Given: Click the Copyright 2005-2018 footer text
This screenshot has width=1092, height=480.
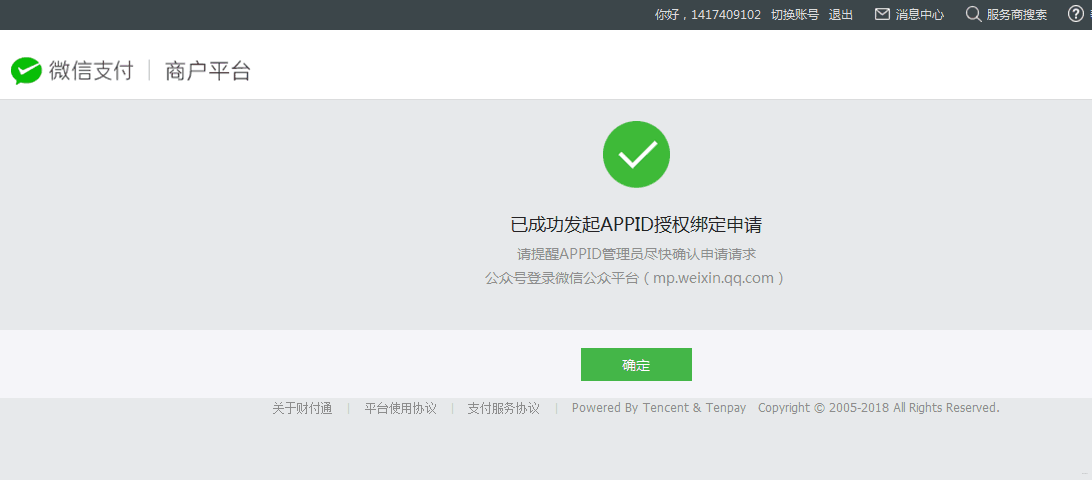Looking at the screenshot, I should 878,408.
